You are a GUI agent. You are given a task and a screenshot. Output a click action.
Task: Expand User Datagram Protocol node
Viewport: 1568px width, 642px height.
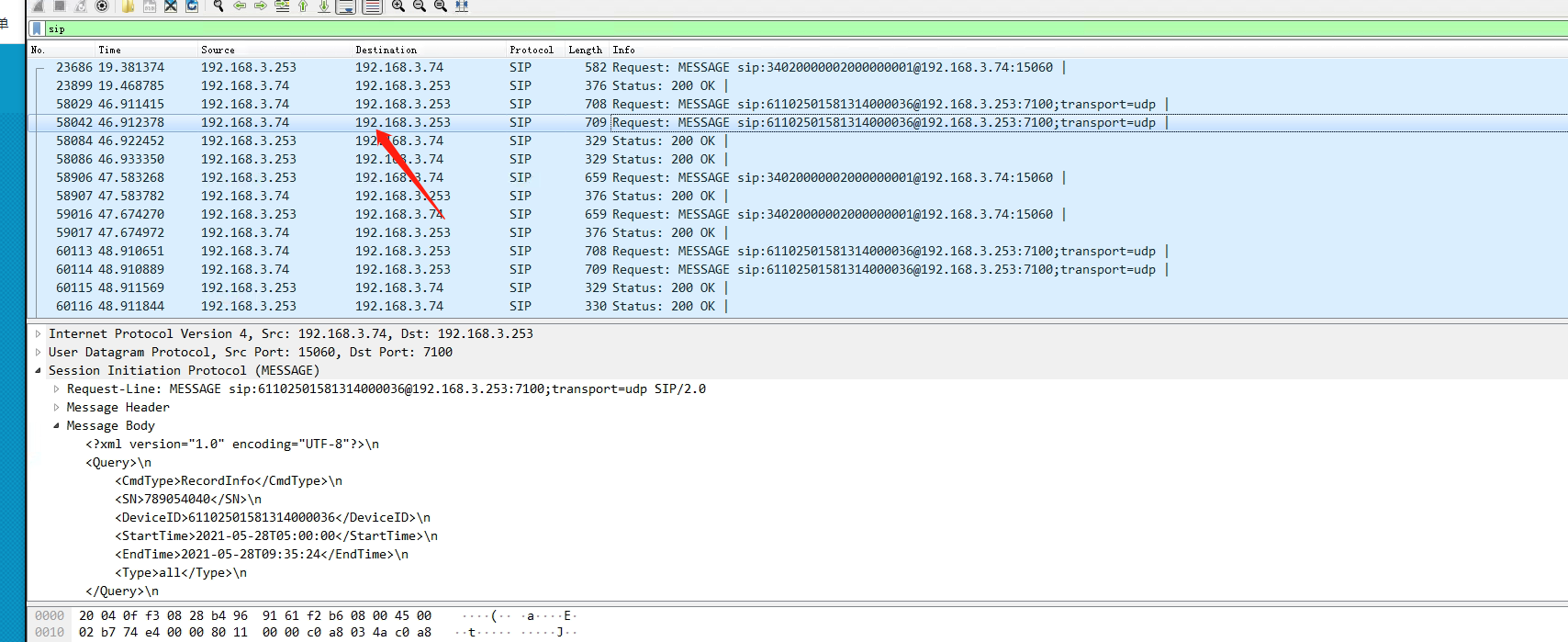coord(38,352)
